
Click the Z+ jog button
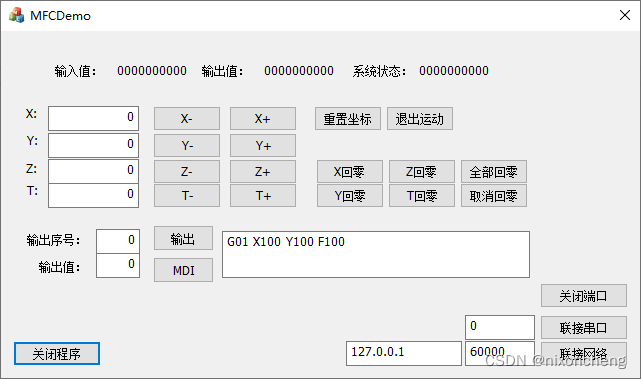(263, 171)
